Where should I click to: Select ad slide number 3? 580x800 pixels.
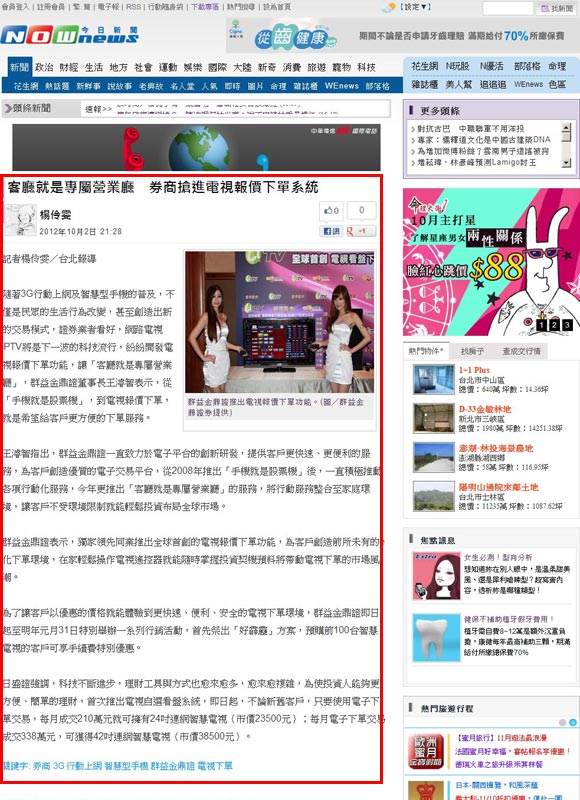pos(566,325)
